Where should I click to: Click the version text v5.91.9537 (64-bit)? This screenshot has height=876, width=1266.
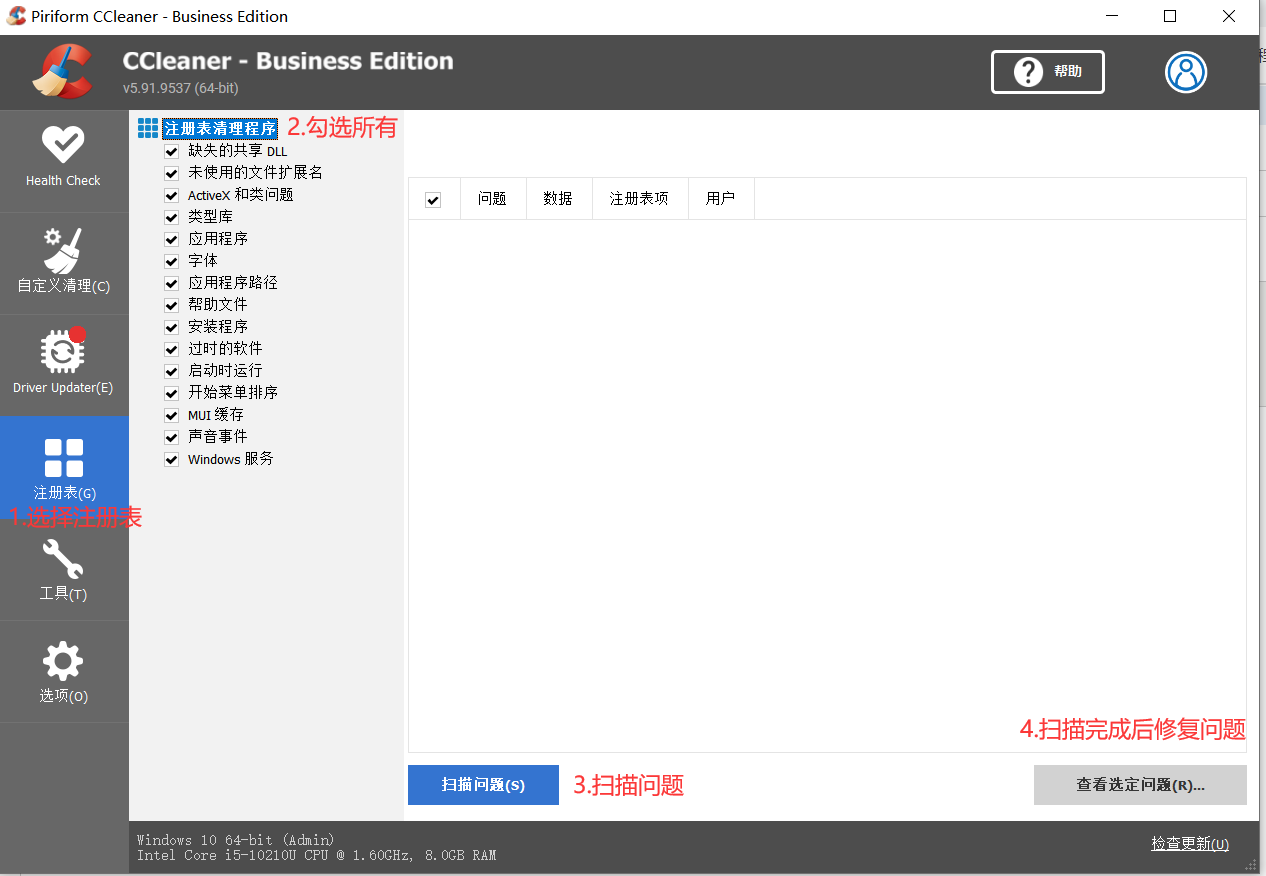(180, 88)
